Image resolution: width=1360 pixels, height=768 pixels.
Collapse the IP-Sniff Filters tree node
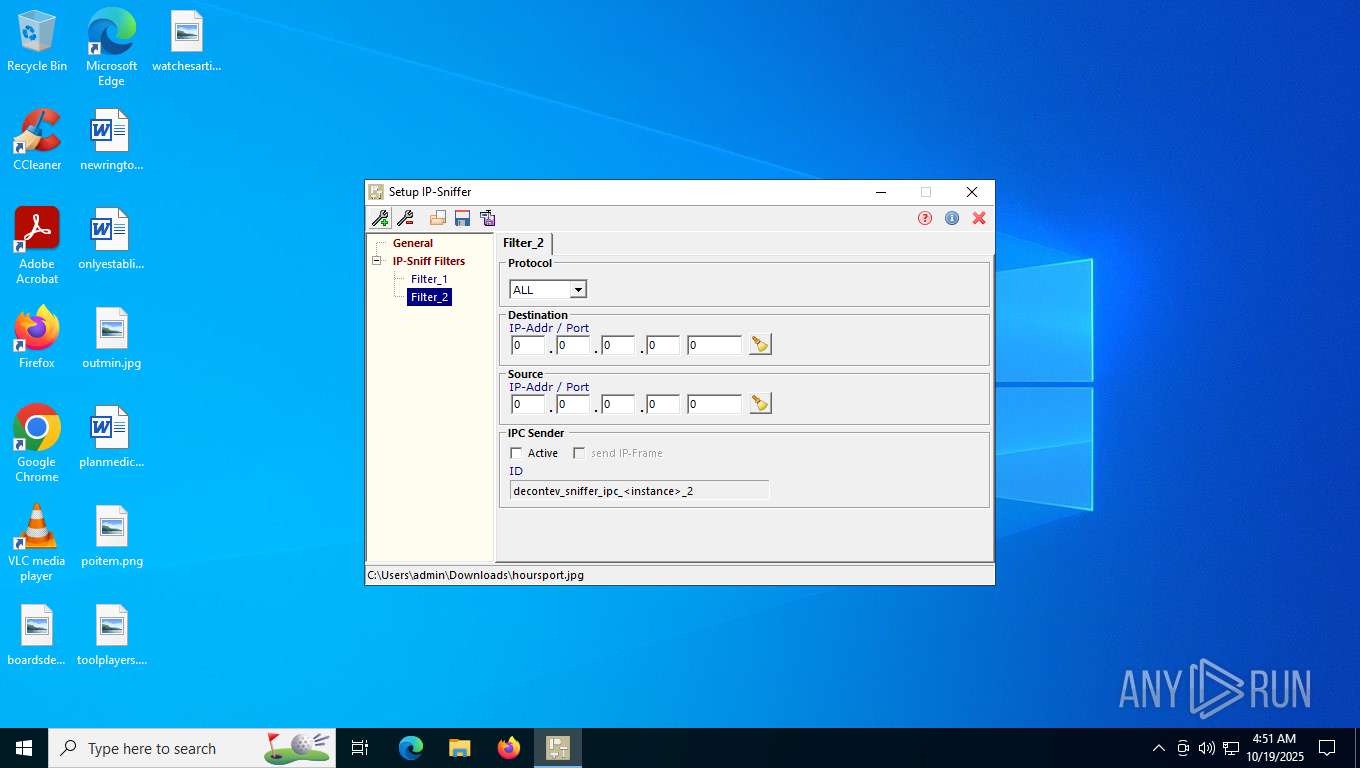[x=376, y=261]
